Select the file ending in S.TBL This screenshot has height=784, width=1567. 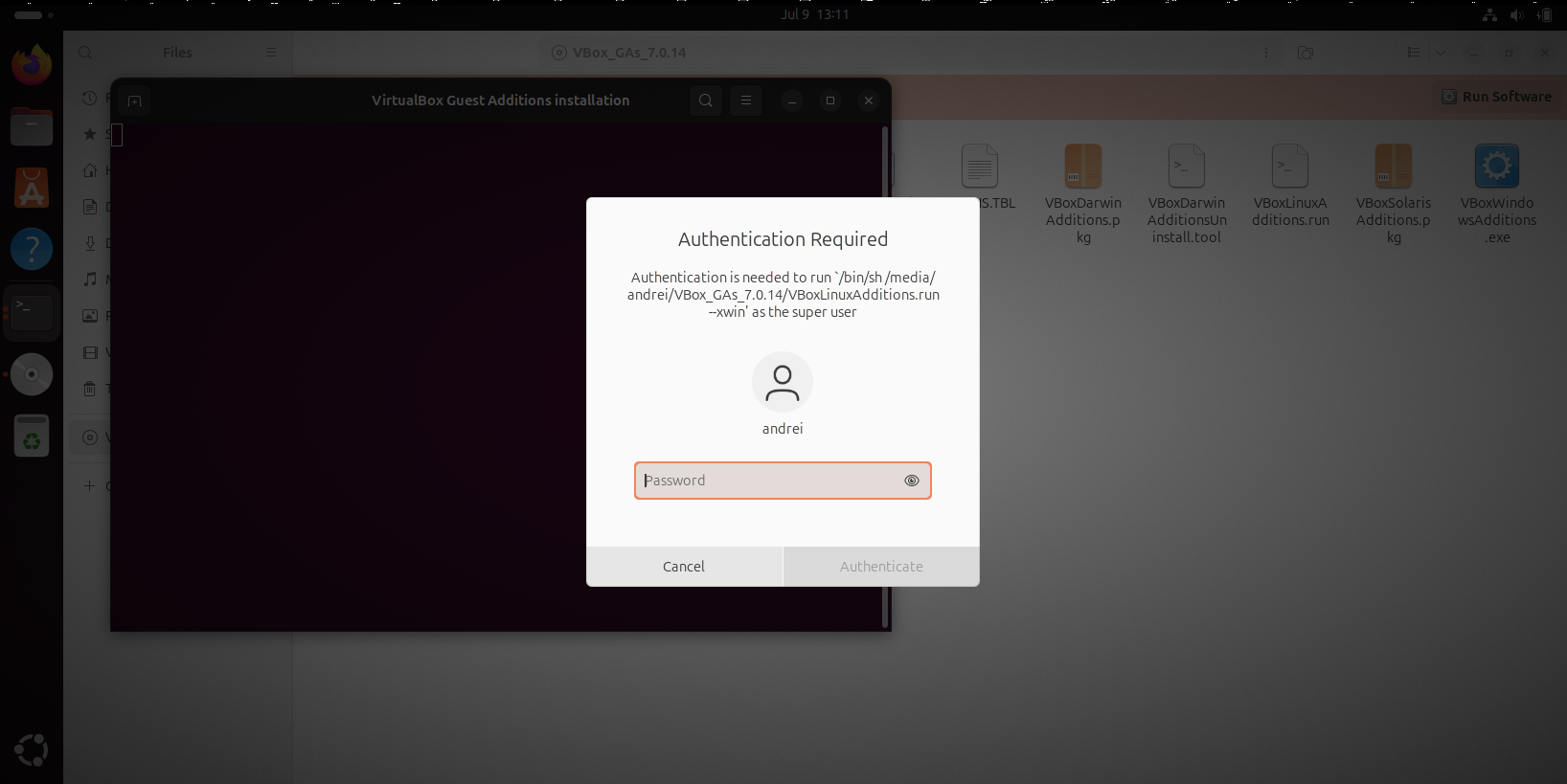[x=981, y=178]
